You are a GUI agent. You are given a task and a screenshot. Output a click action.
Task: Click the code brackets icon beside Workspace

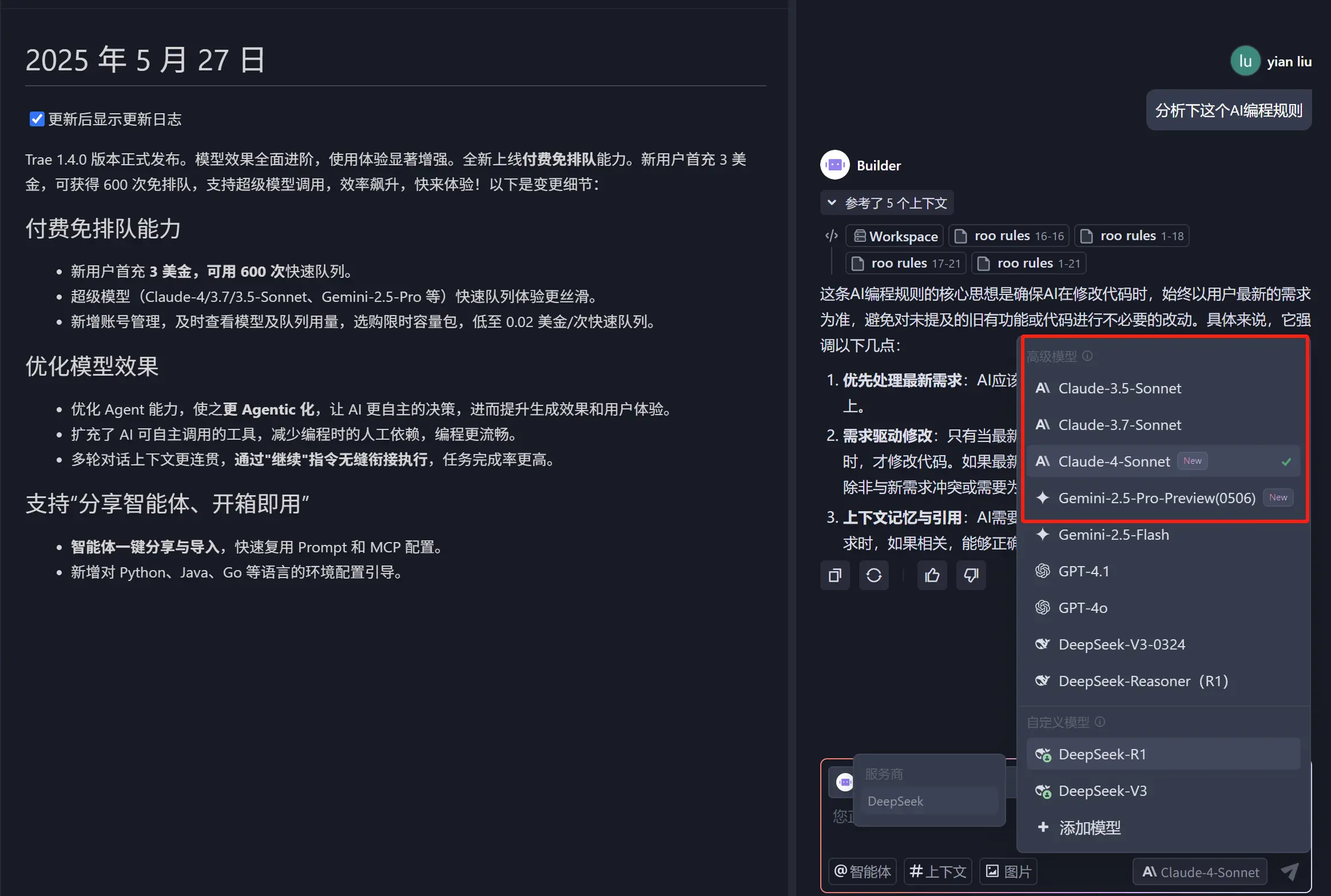pos(832,236)
